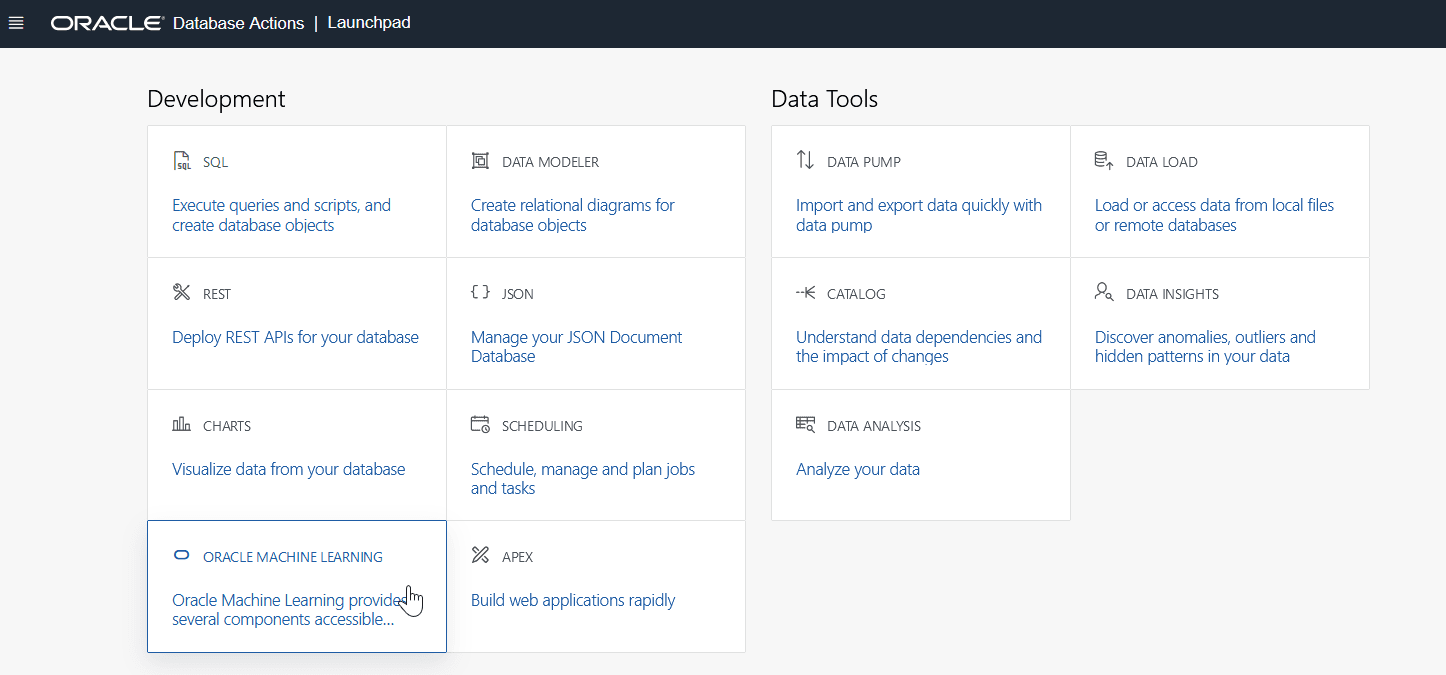The width and height of the screenshot is (1446, 675).
Task: Click the Data Tools section heading
Action: click(824, 99)
